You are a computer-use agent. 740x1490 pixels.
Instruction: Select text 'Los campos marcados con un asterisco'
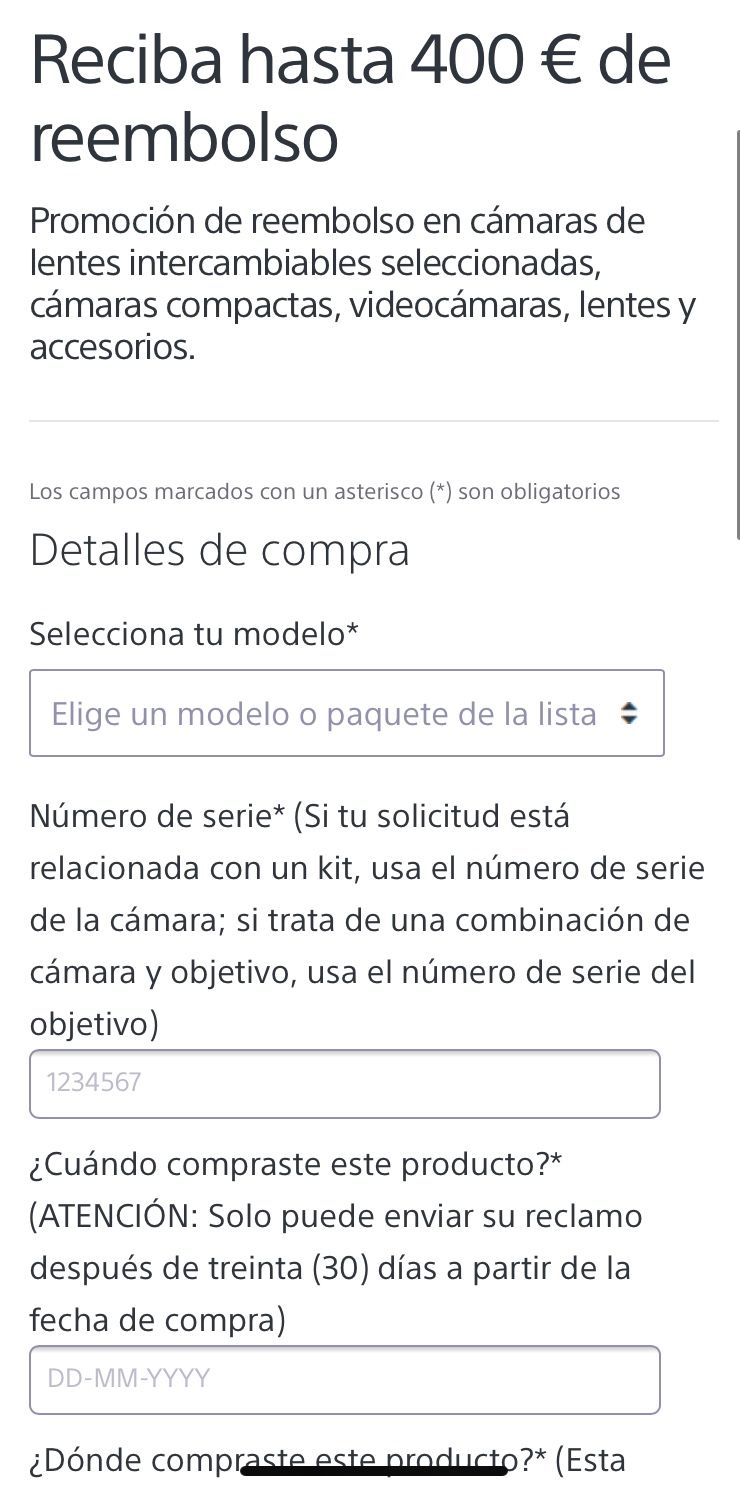click(325, 491)
